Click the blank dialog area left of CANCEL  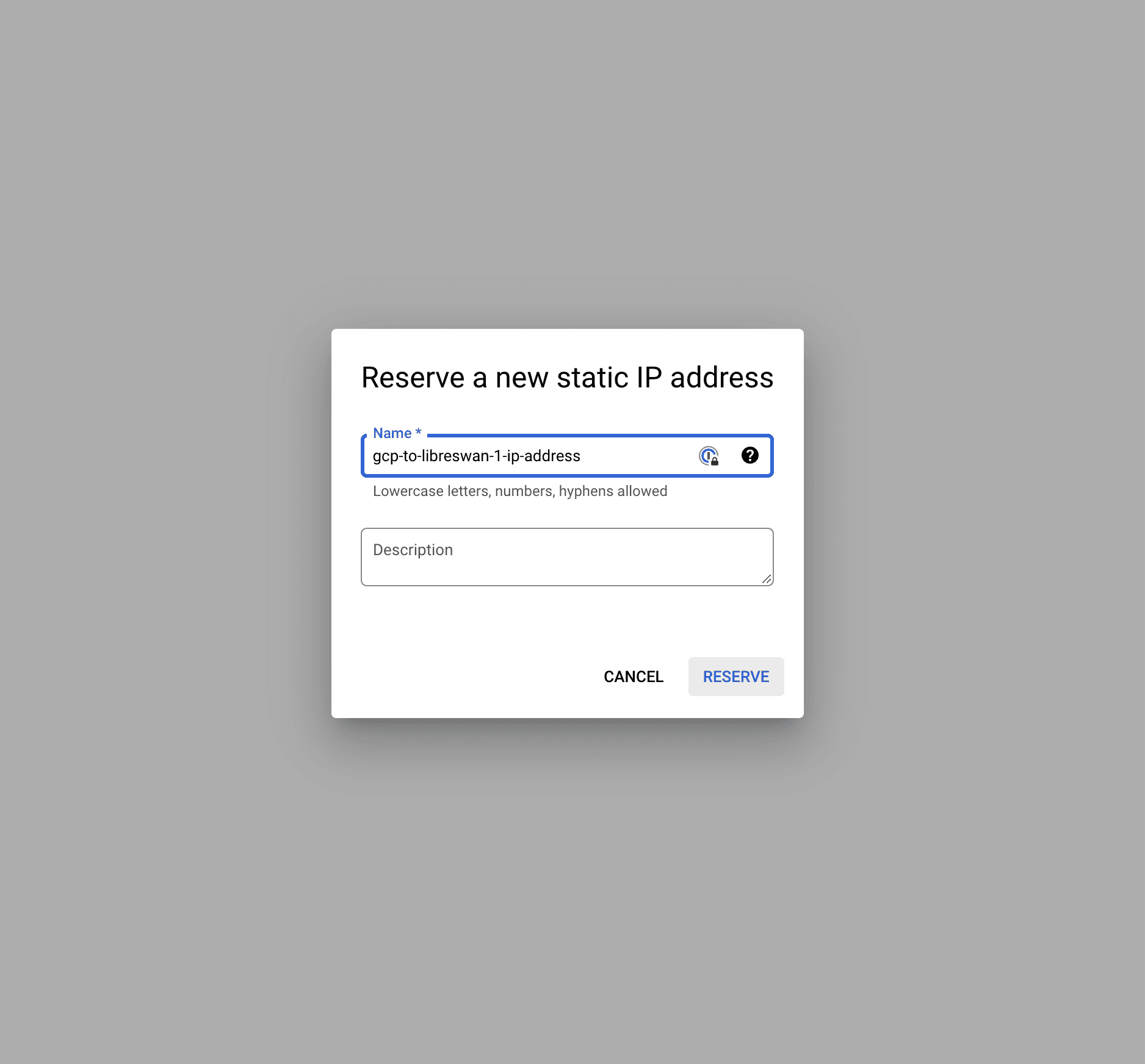click(x=464, y=677)
